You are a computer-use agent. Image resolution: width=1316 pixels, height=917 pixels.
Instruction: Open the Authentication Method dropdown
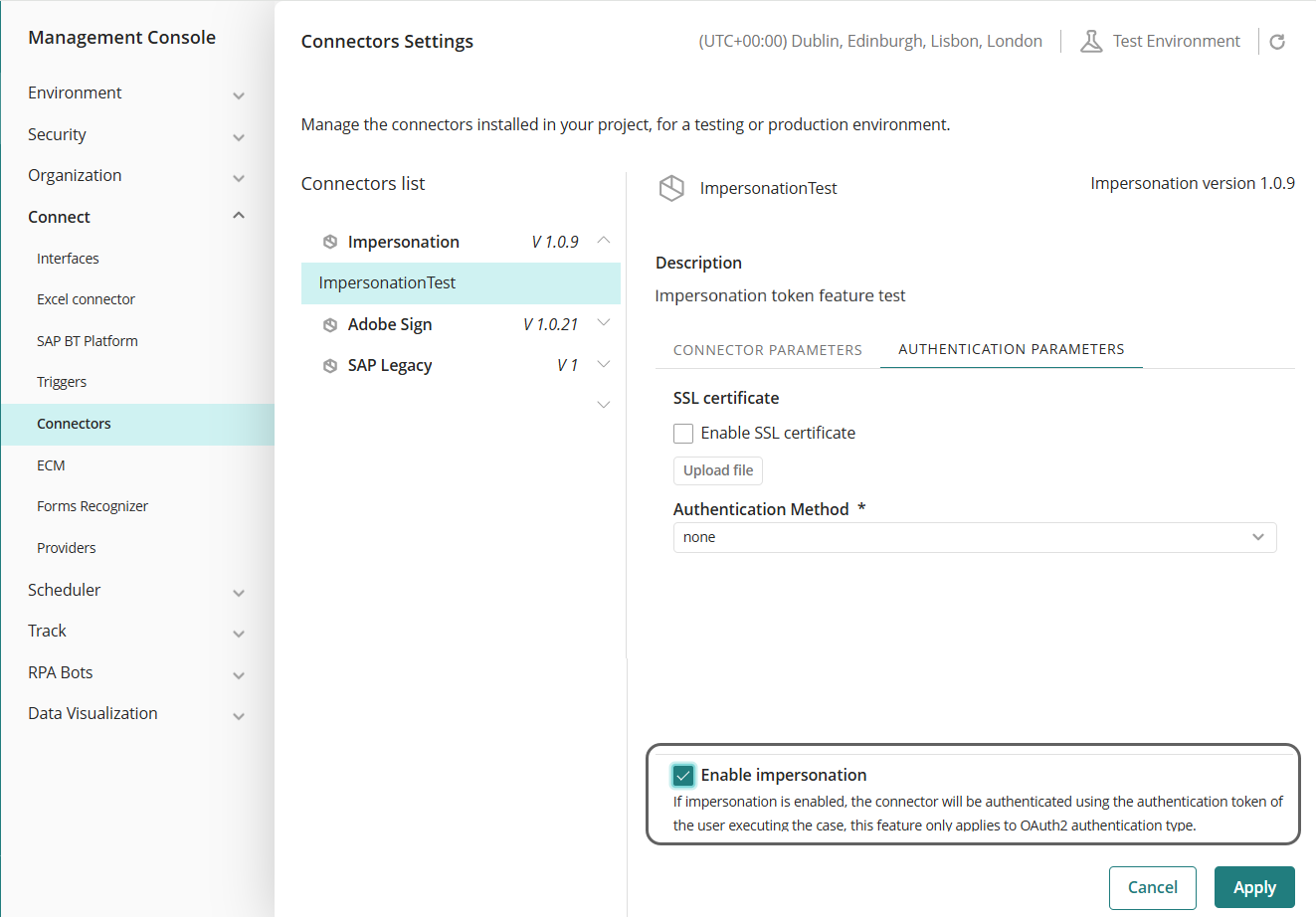pos(1258,536)
